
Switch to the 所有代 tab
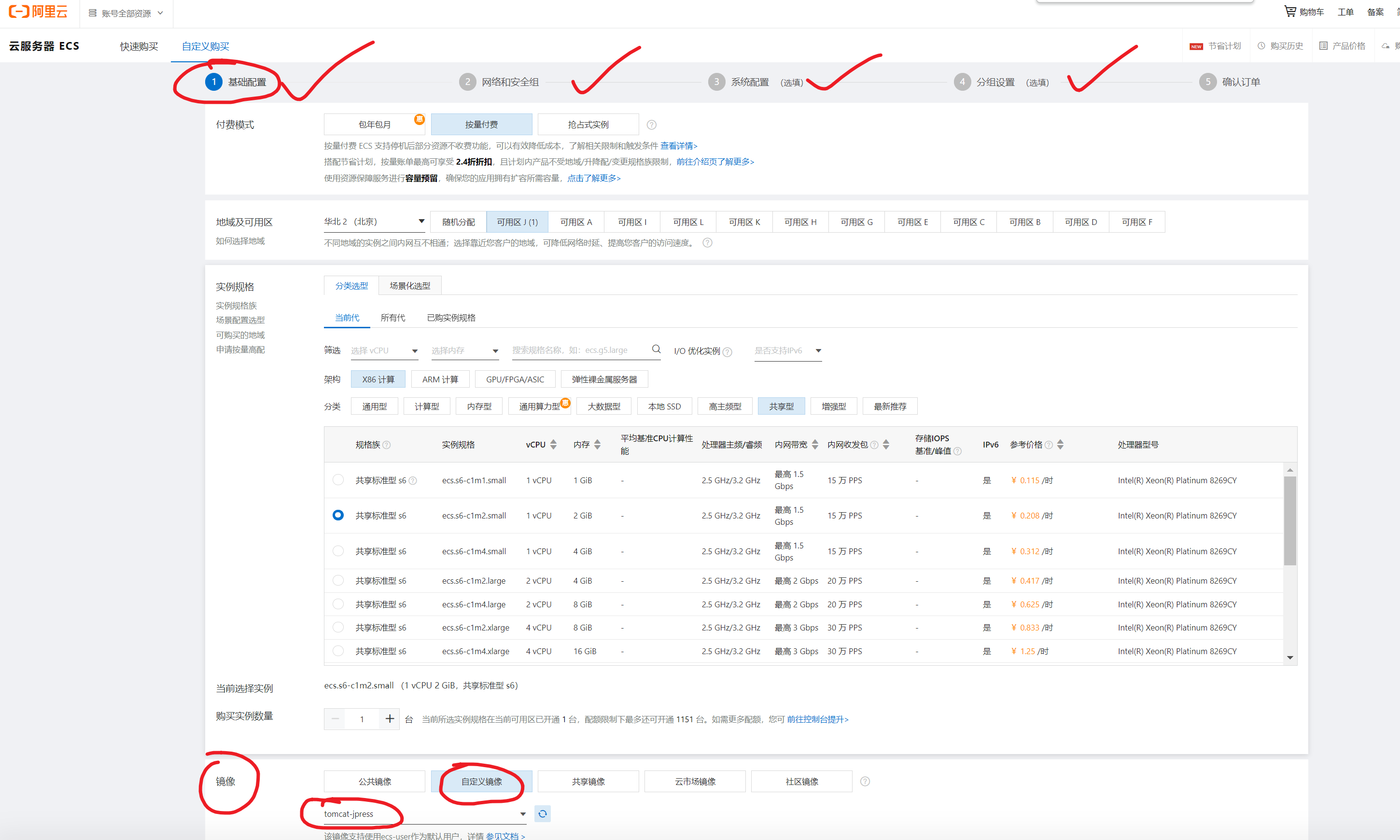(x=393, y=318)
